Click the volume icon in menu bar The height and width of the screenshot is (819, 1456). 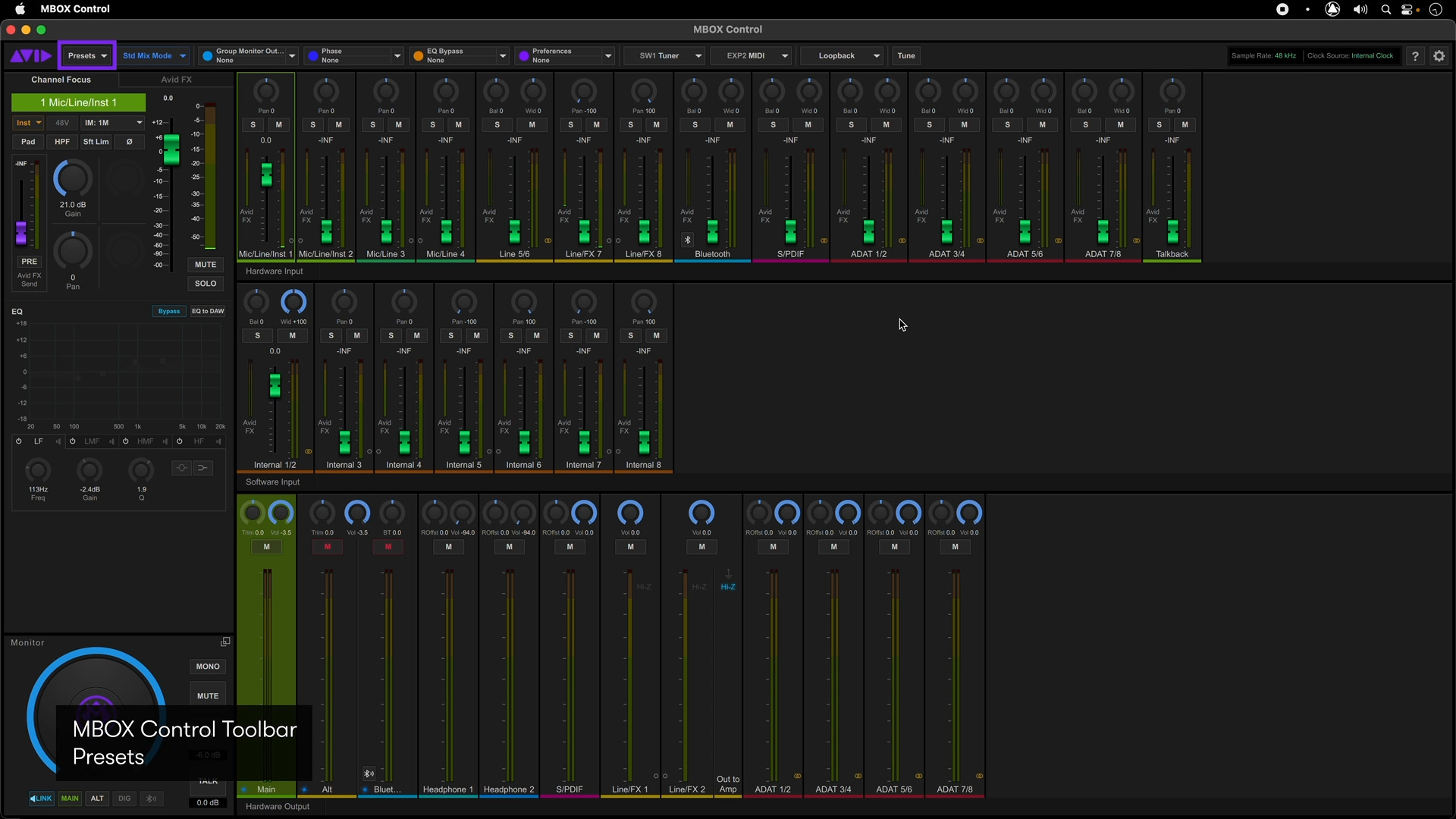click(x=1360, y=9)
